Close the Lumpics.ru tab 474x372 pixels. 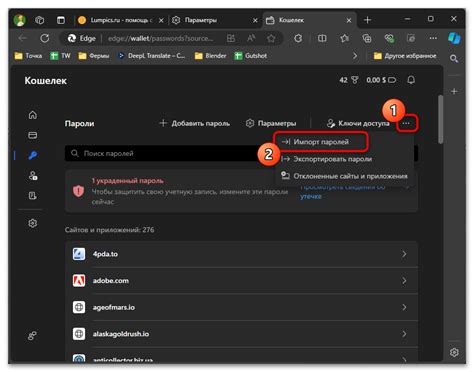[161, 20]
